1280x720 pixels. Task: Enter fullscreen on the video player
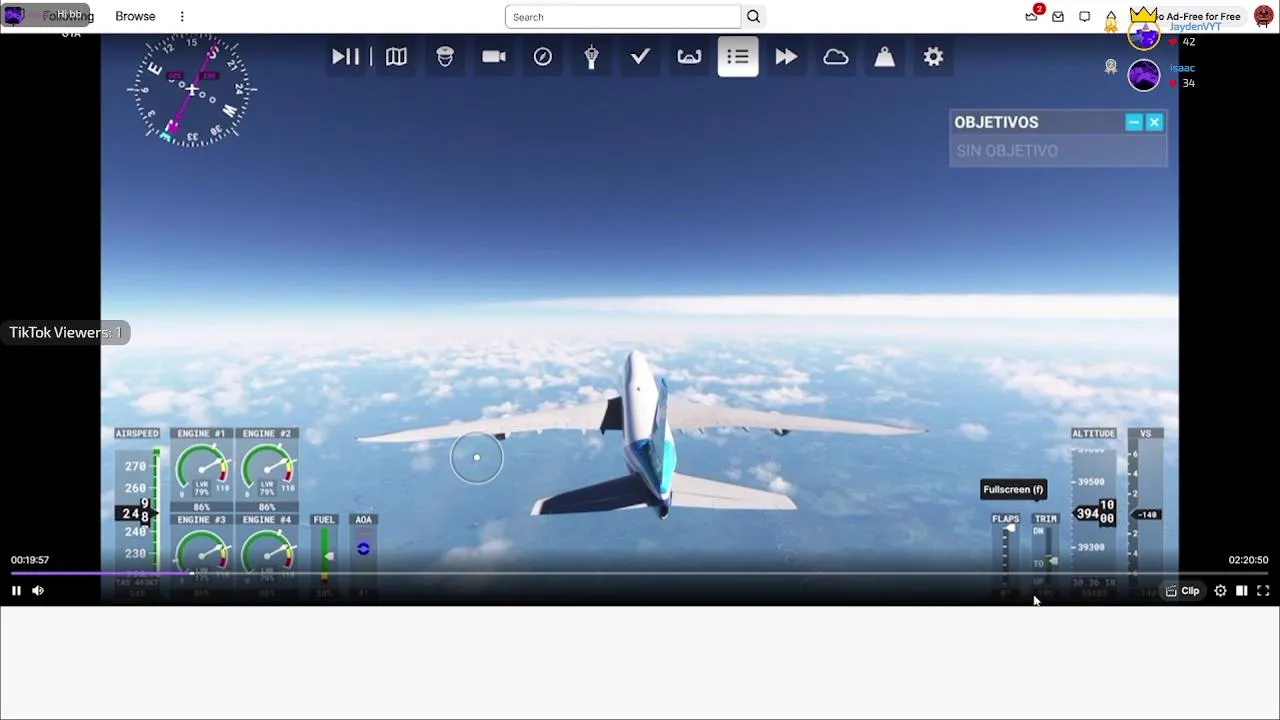point(1263,591)
